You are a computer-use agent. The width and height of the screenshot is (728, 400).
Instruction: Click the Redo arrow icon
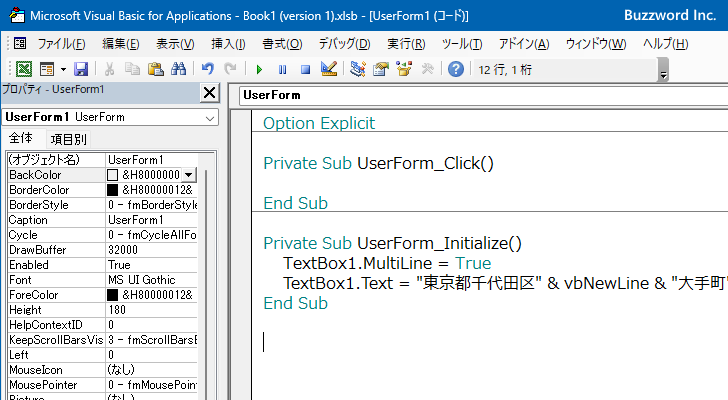[230, 69]
